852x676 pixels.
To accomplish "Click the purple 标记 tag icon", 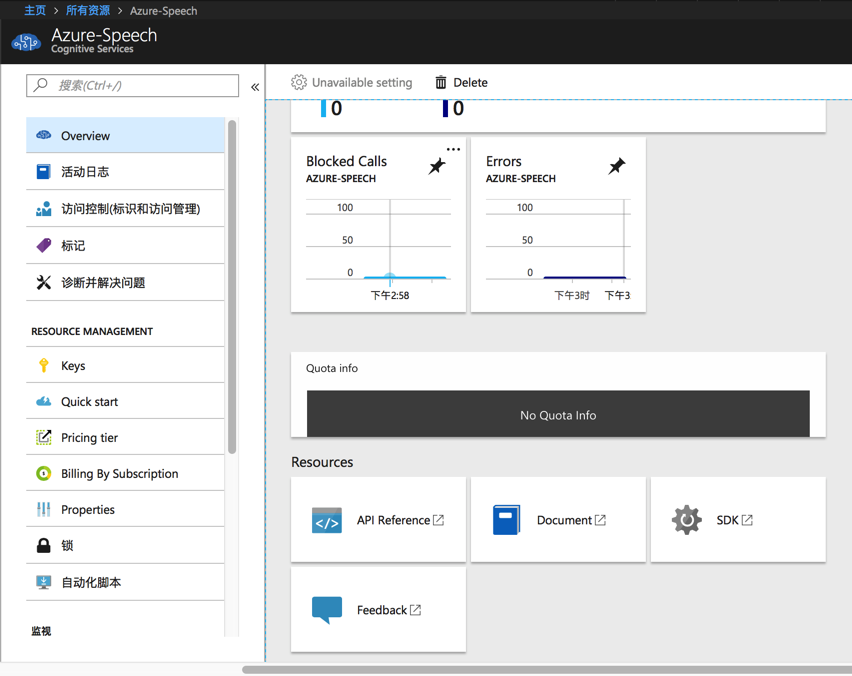I will pyautogui.click(x=43, y=245).
